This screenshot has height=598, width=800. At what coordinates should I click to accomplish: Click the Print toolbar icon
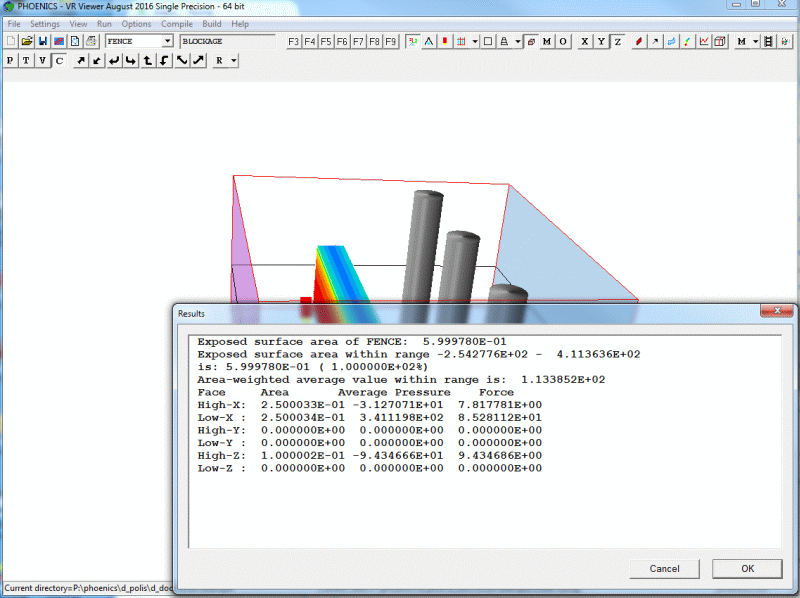pos(90,41)
